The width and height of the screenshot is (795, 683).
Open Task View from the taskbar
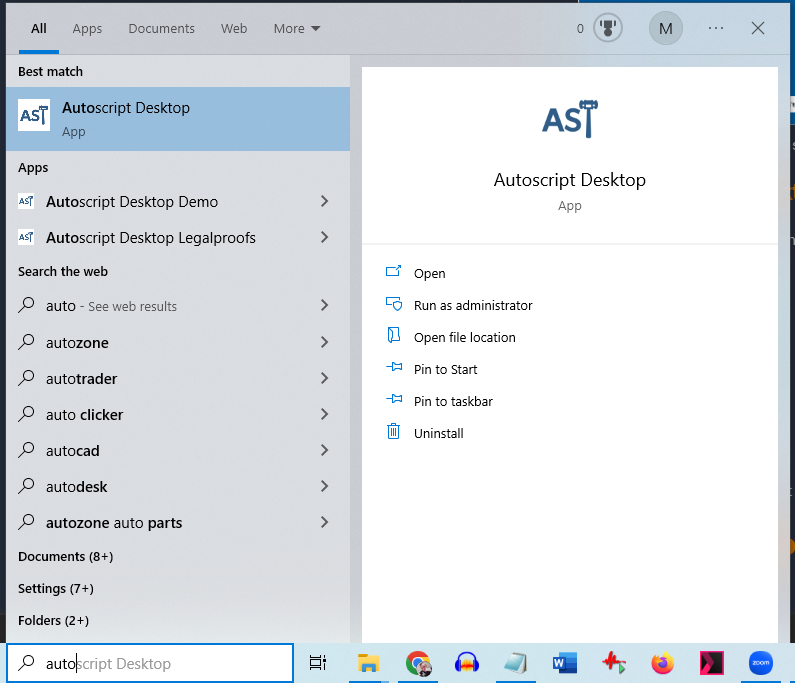[318, 663]
